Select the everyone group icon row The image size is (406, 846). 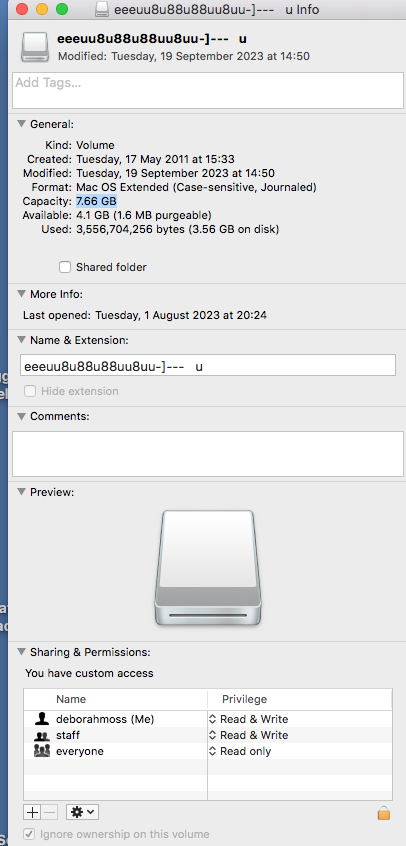(x=208, y=751)
